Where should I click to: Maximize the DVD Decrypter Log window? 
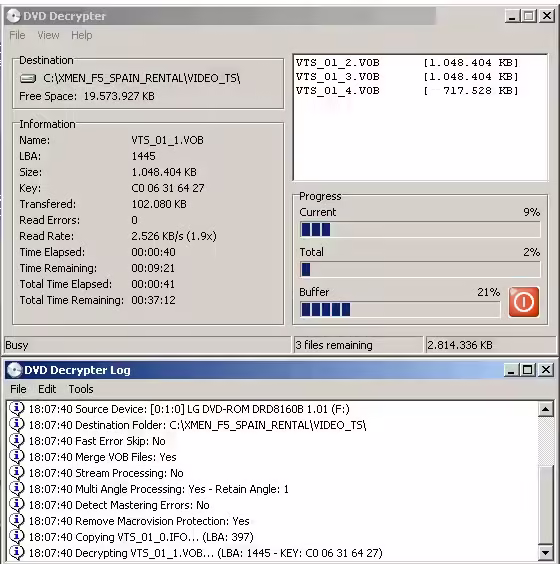528,370
